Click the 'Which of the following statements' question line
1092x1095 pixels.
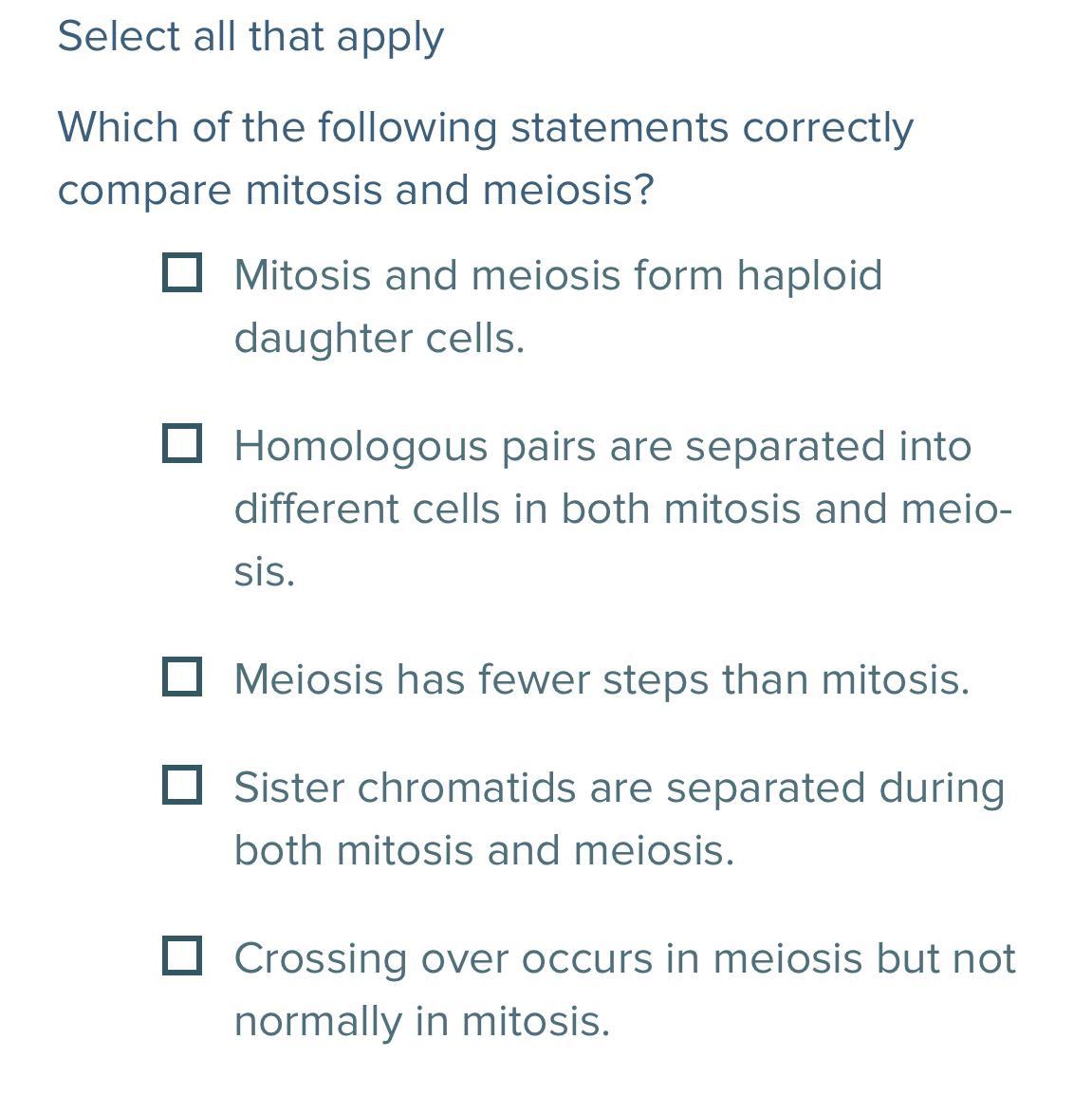click(x=485, y=127)
